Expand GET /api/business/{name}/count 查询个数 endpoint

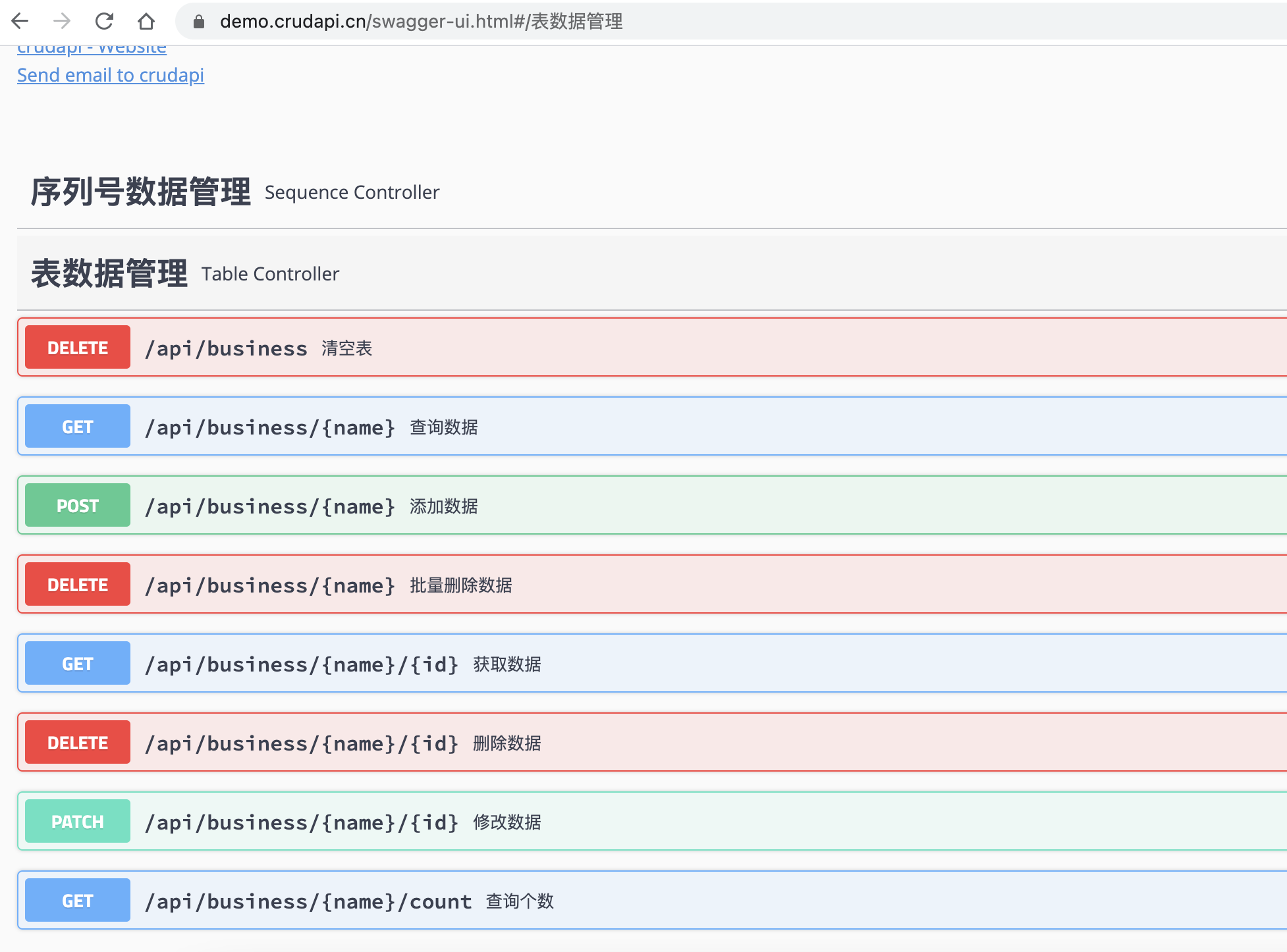[x=308, y=901]
